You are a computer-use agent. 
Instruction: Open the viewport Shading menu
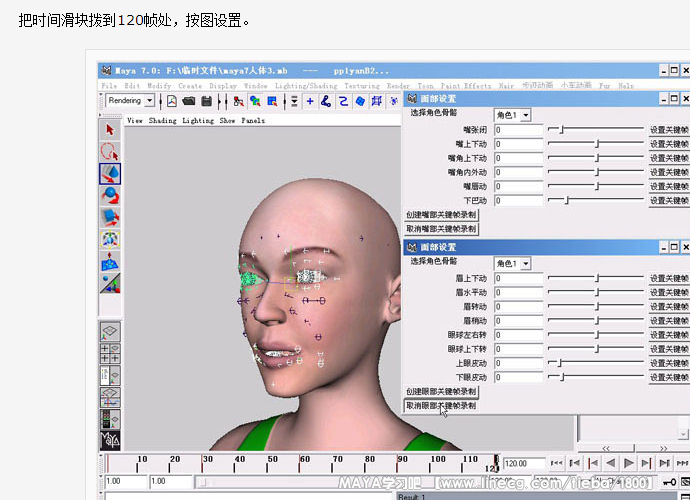coord(162,121)
